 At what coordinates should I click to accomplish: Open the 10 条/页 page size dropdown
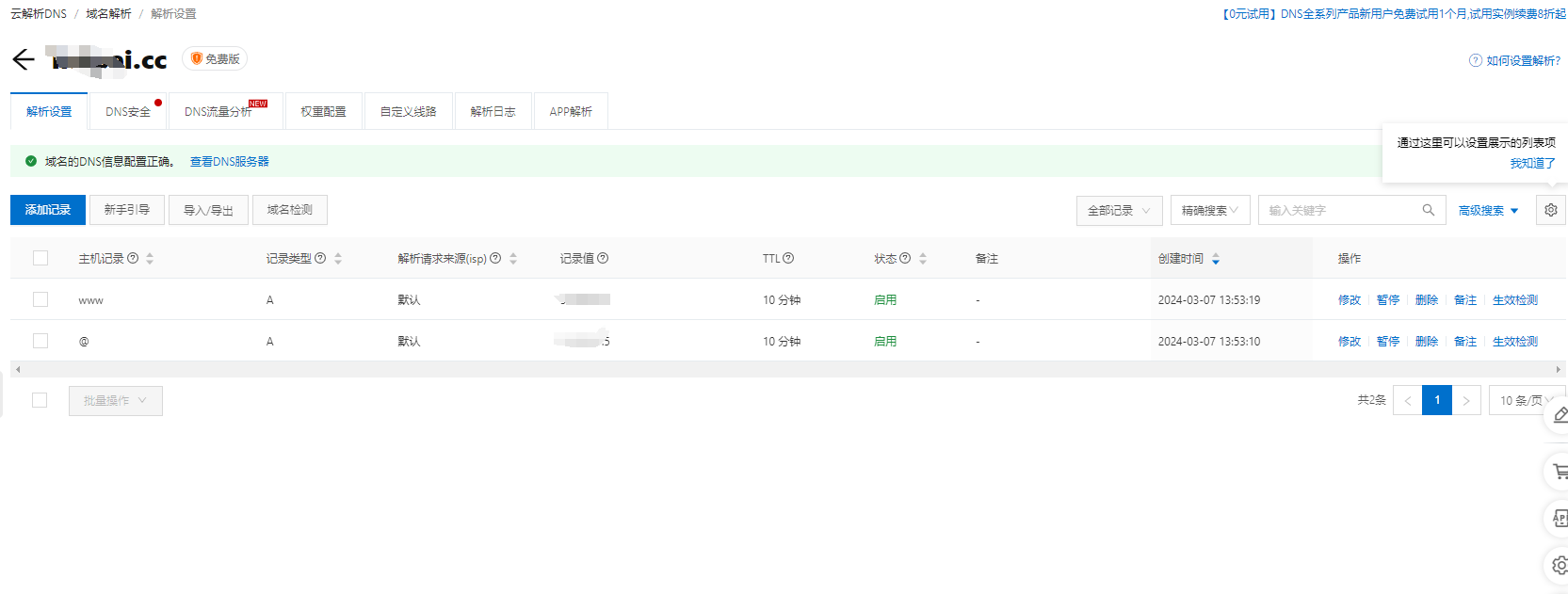pyautogui.click(x=1526, y=400)
